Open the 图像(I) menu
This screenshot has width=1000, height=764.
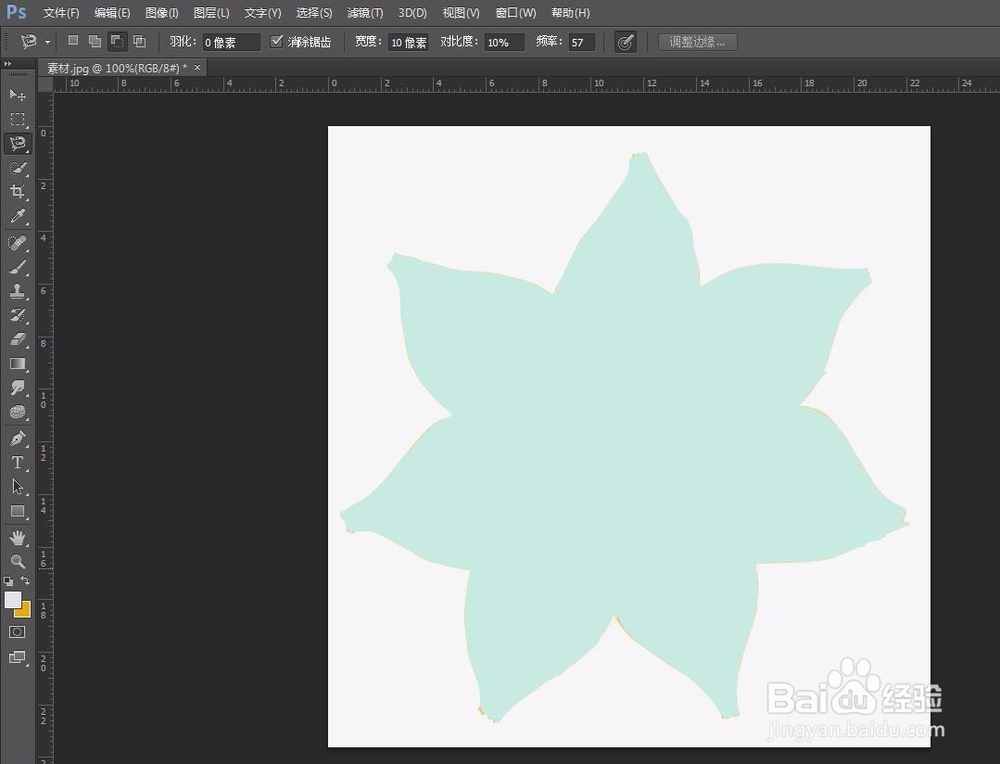pos(161,13)
